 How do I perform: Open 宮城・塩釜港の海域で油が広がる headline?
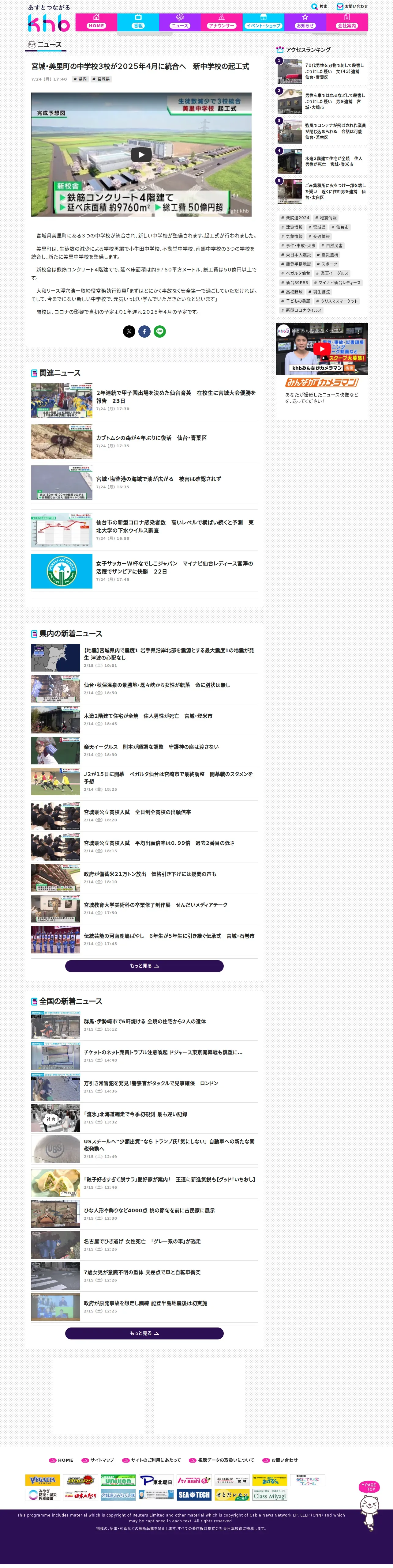pos(158,479)
